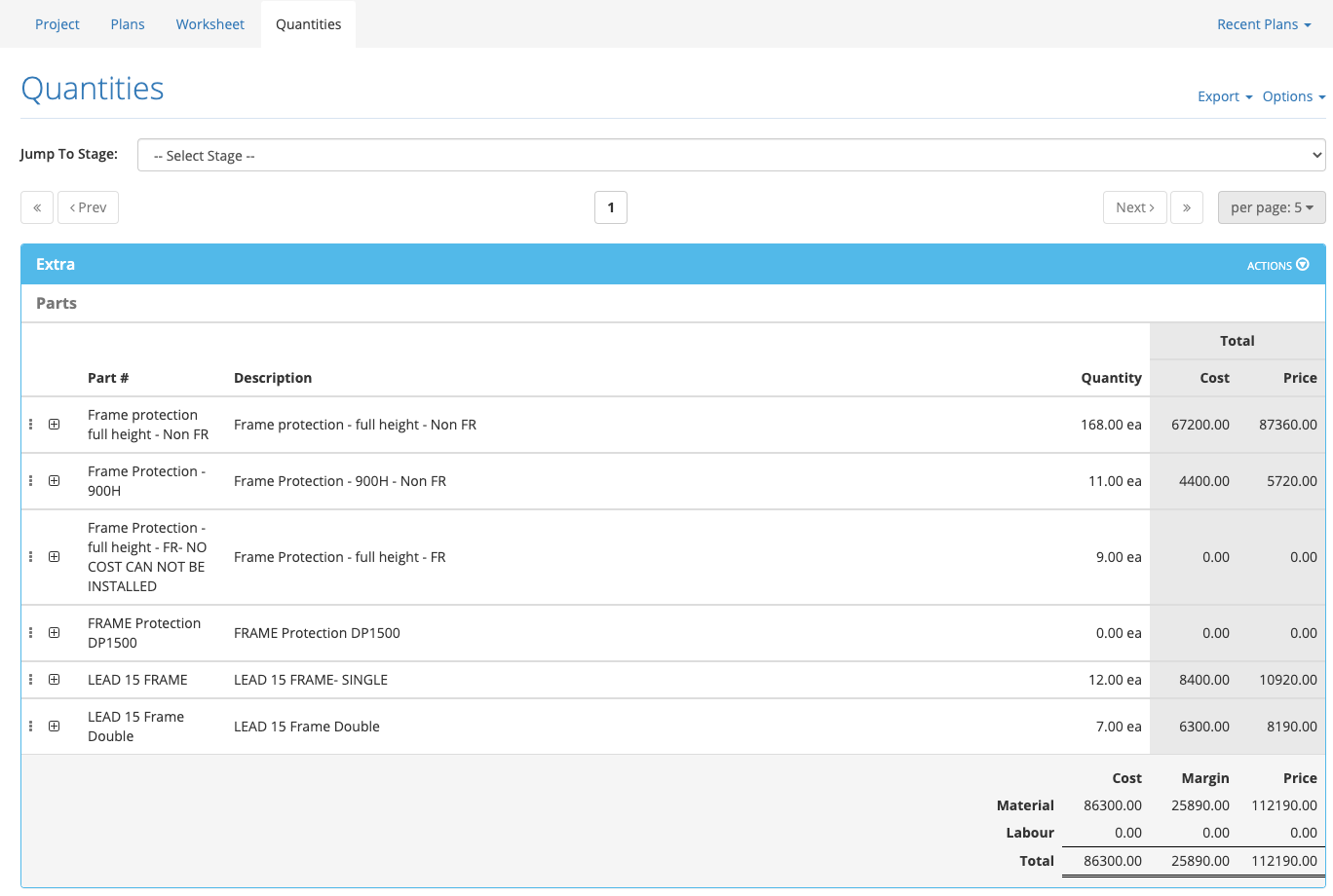Screen dimensions: 1333x896
Task: Click the Quantity column header
Action: [1112, 378]
